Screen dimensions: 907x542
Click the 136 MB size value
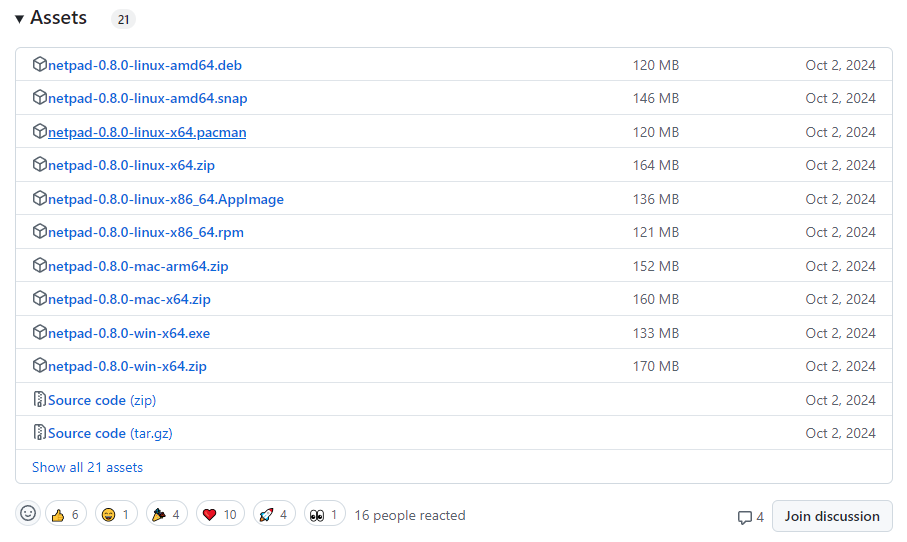(x=655, y=200)
